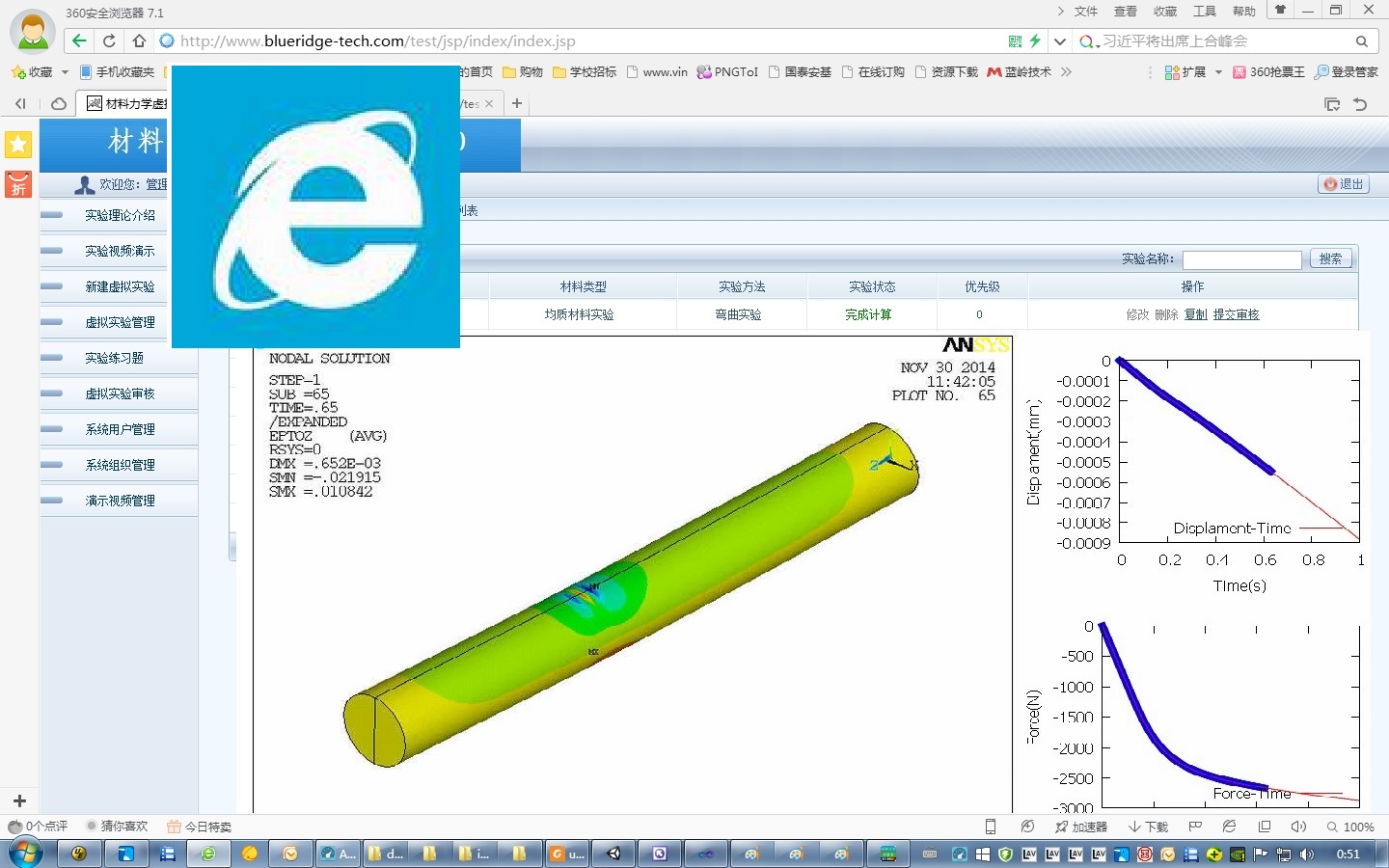The width and height of the screenshot is (1389, 868).
Task: Open the QR code icon in the address bar
Action: [1015, 41]
